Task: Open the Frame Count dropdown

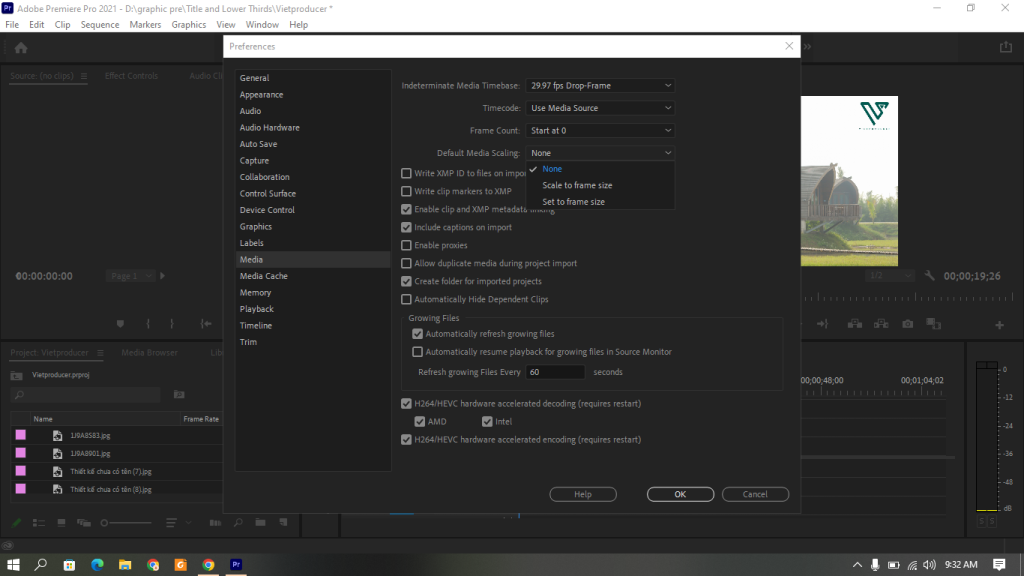Action: [600, 130]
